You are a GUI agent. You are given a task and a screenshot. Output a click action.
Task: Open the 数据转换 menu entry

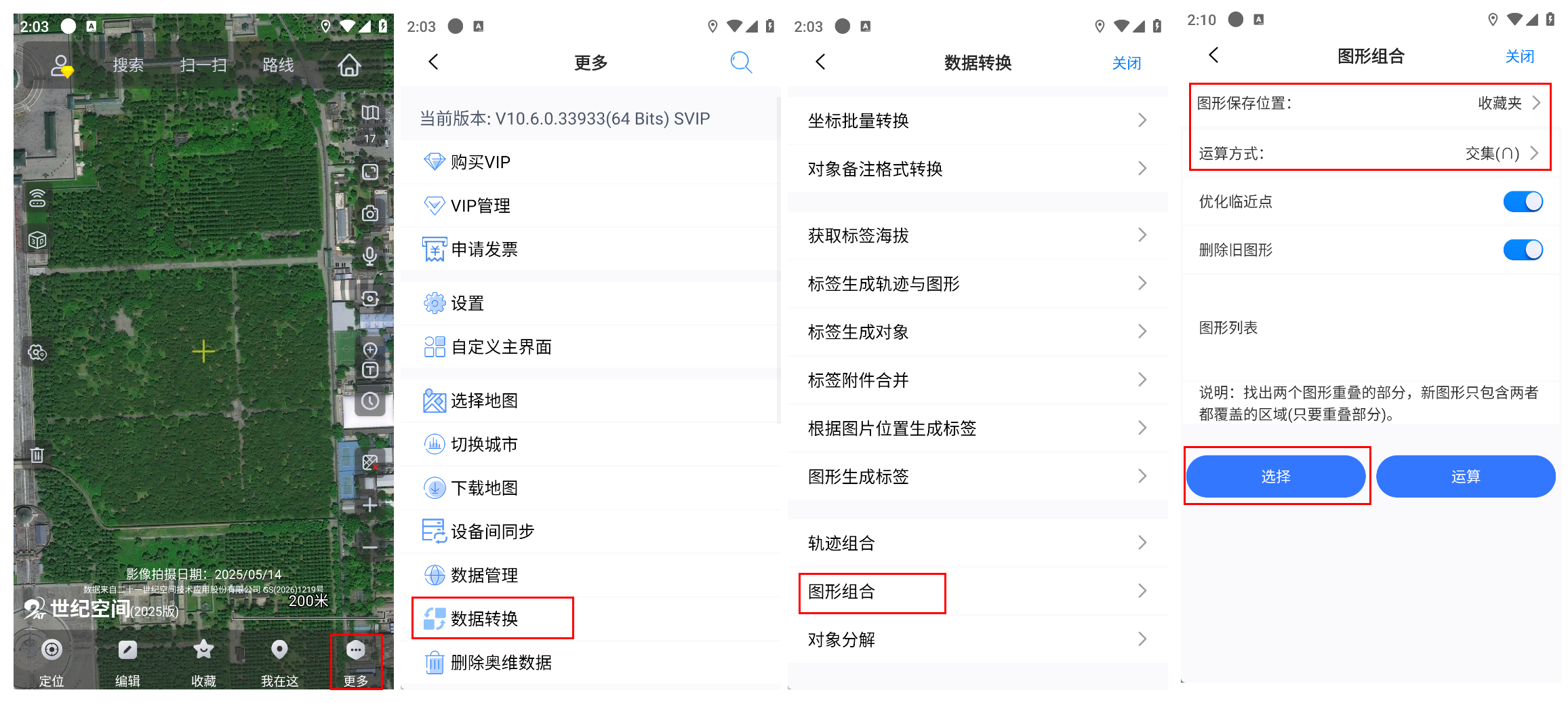[x=590, y=618]
